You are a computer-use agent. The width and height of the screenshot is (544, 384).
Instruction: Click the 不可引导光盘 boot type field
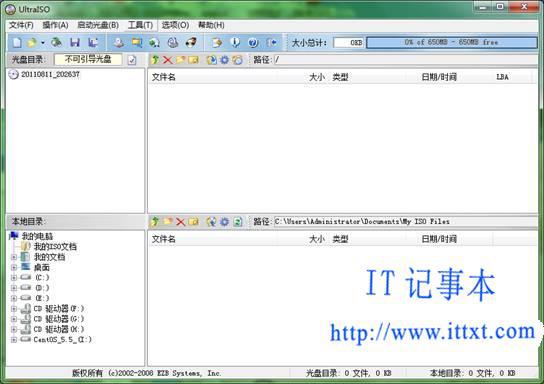pos(88,59)
